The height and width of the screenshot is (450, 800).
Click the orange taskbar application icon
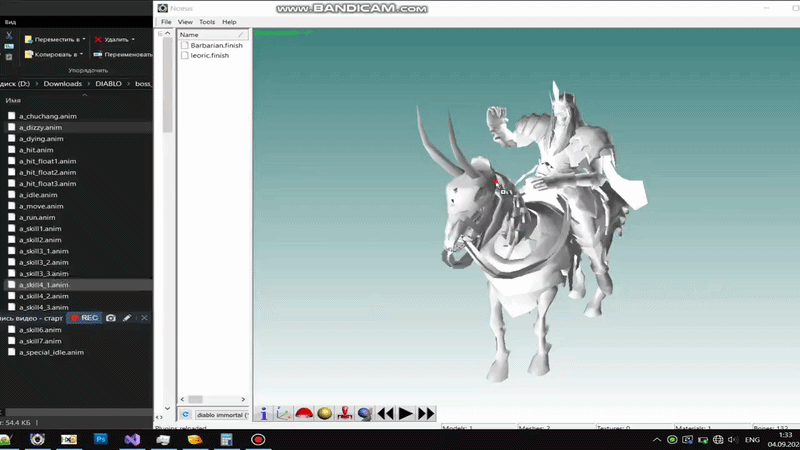pos(195,439)
